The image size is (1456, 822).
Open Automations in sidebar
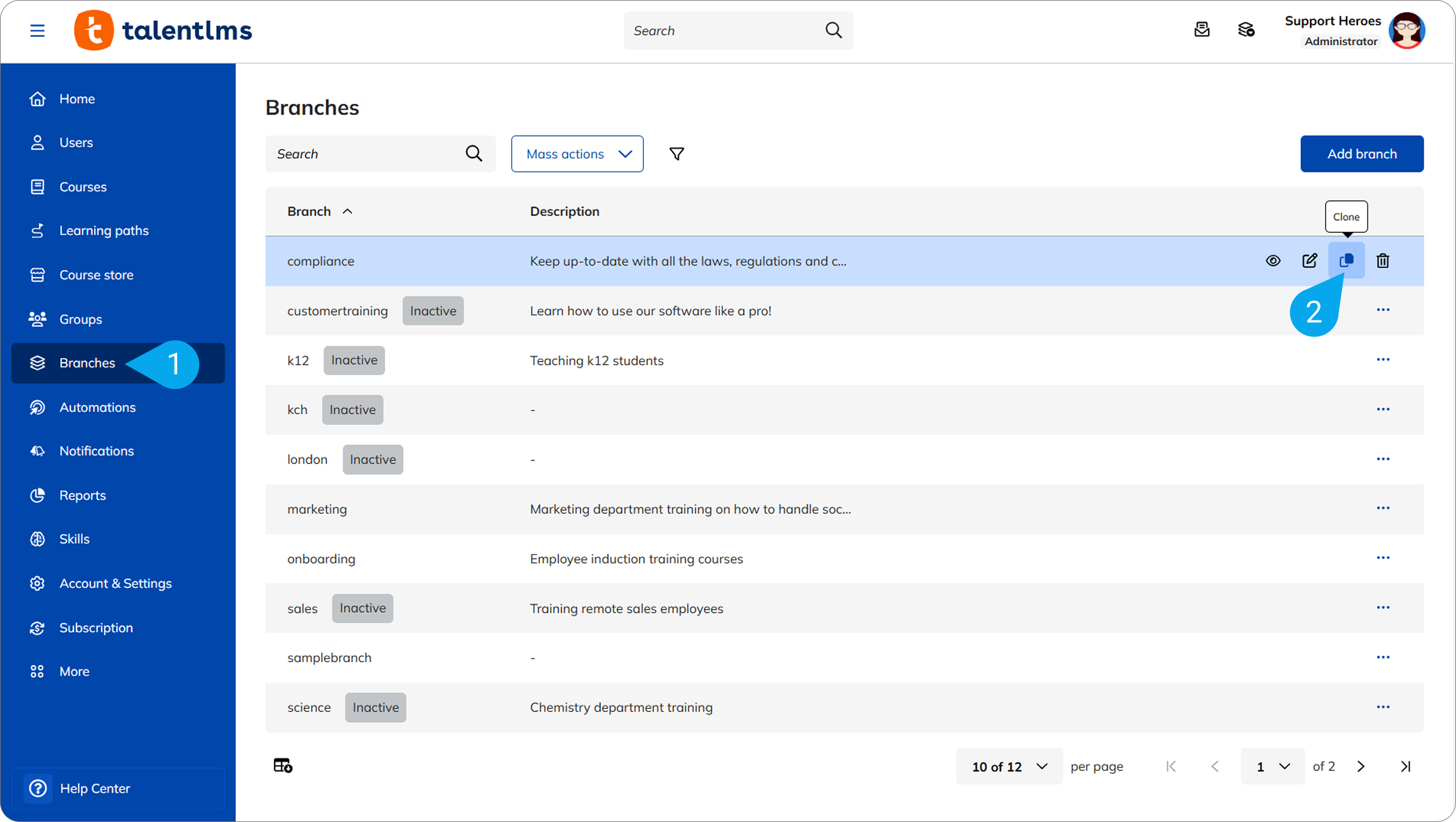coord(118,407)
